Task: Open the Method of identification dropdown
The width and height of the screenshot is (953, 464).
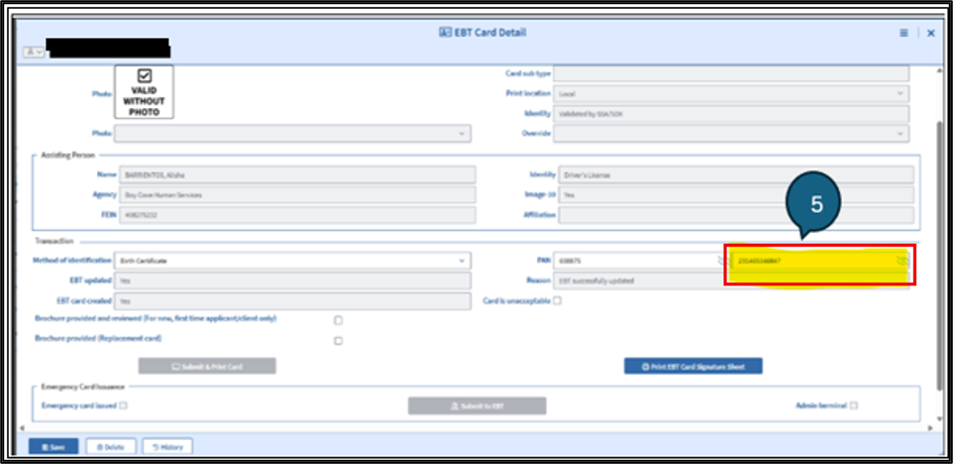Action: 292,261
